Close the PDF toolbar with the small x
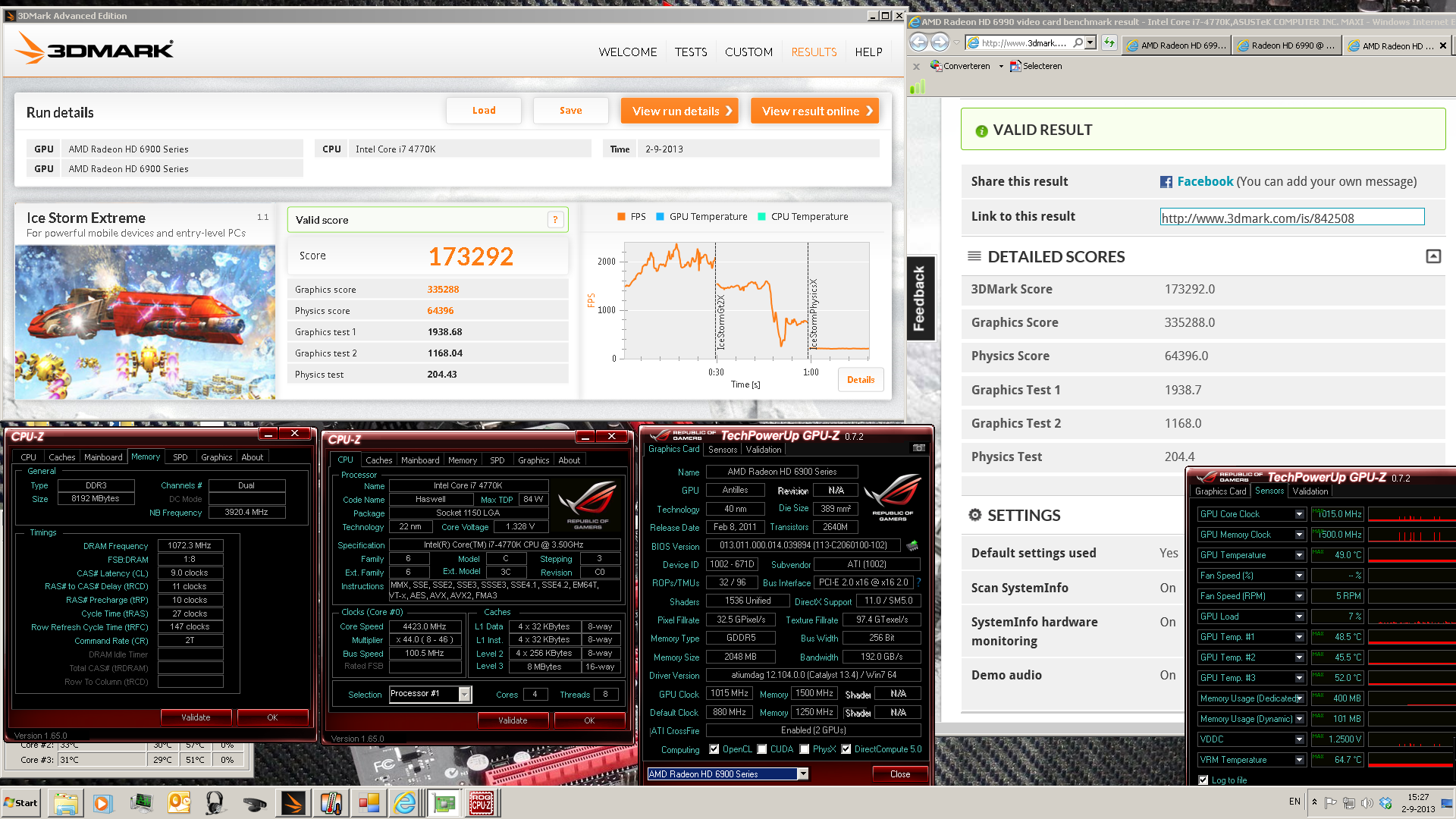Viewport: 1456px width, 819px height. click(916, 67)
